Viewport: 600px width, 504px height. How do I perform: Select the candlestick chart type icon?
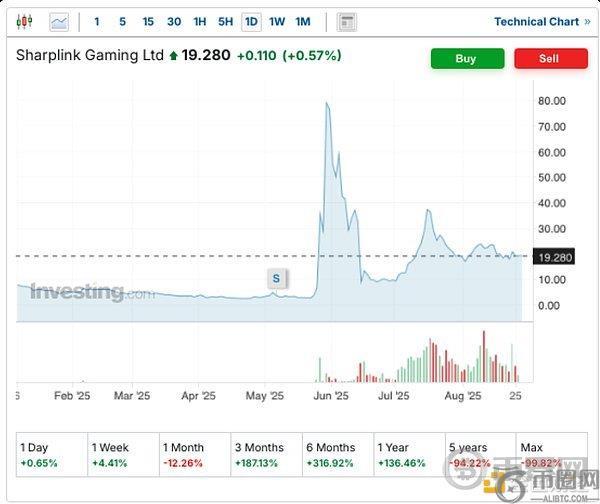(x=26, y=21)
